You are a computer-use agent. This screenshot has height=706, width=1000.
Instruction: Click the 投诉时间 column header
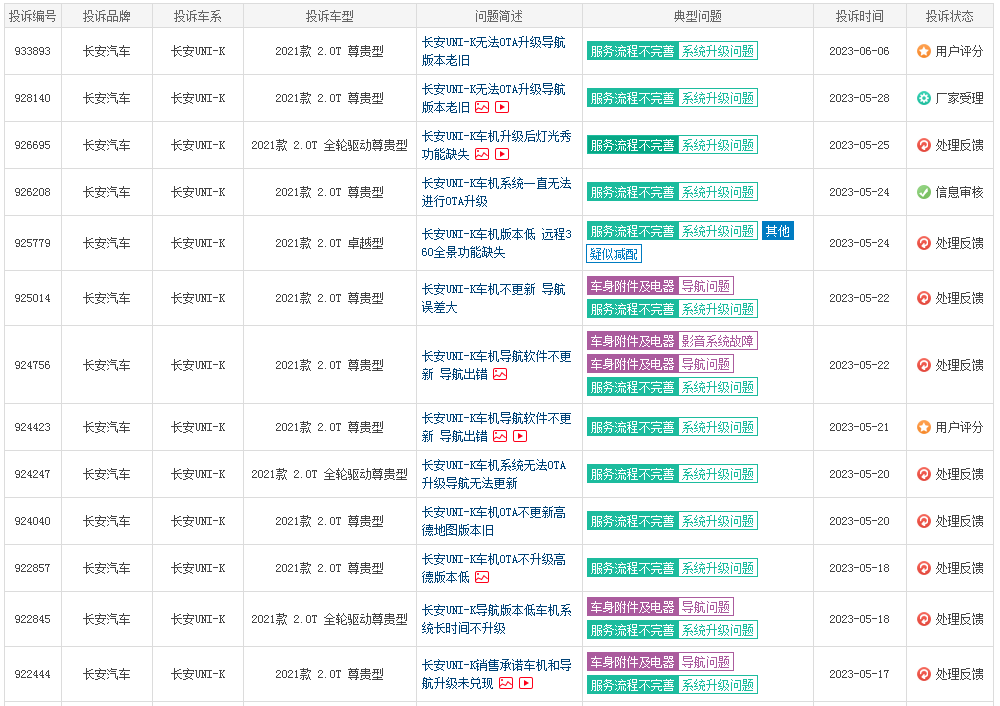(x=860, y=16)
